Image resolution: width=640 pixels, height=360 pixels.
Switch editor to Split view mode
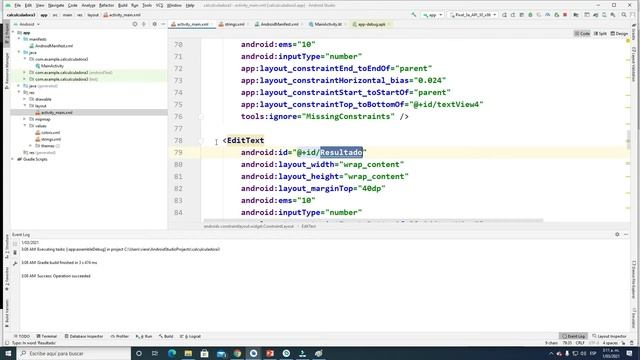[600, 33]
